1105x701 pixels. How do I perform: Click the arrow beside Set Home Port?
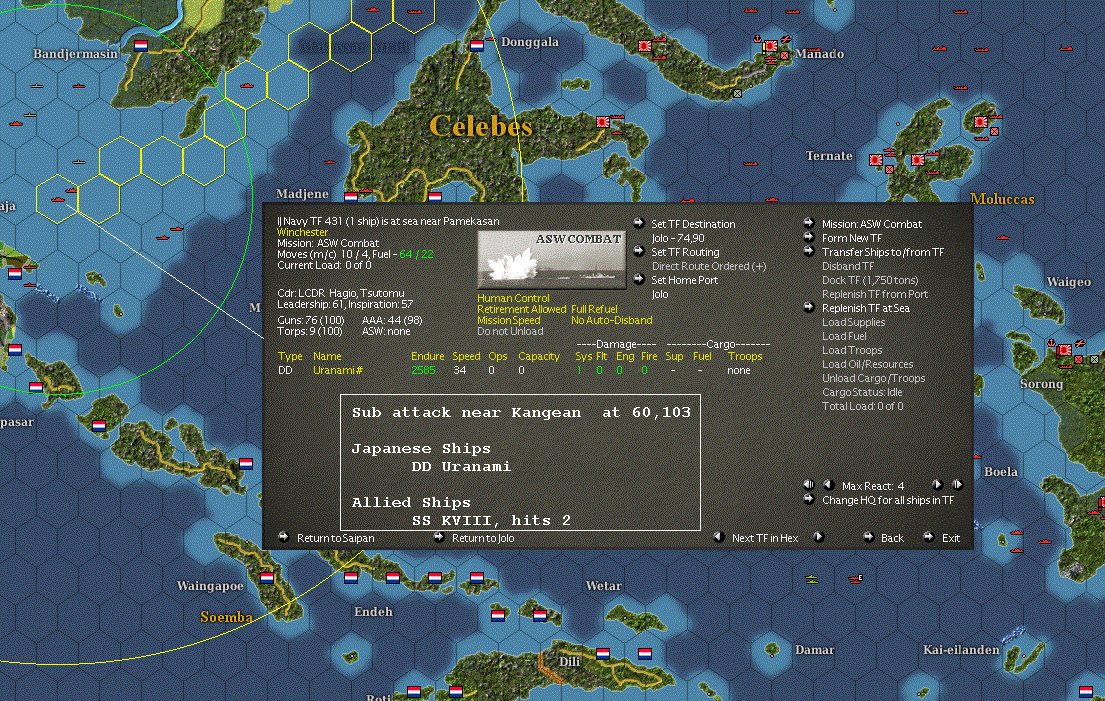[638, 279]
